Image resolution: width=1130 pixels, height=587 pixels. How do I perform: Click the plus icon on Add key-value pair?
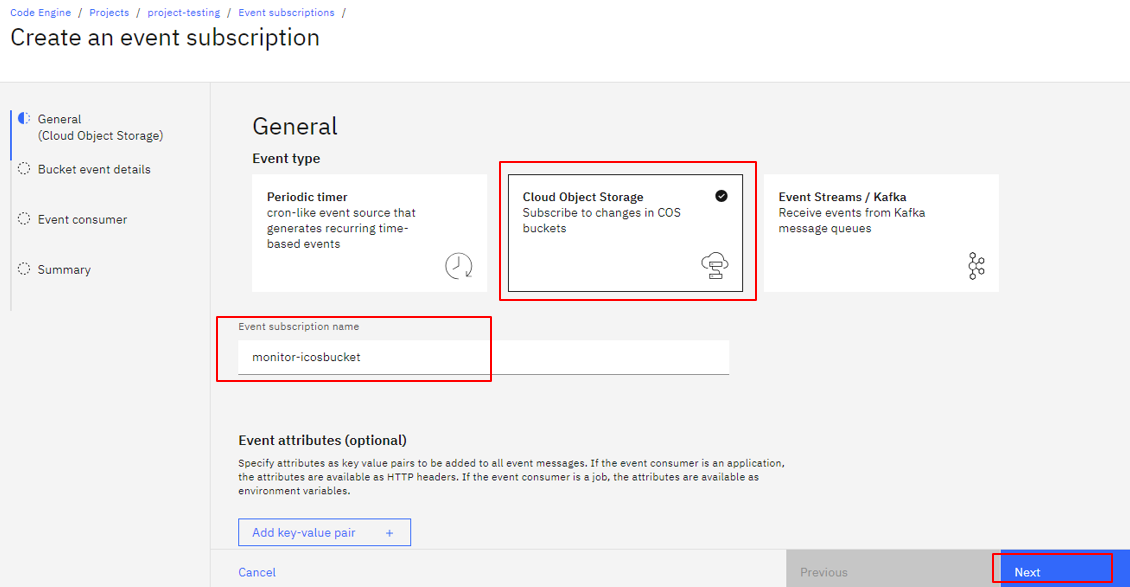tap(389, 533)
